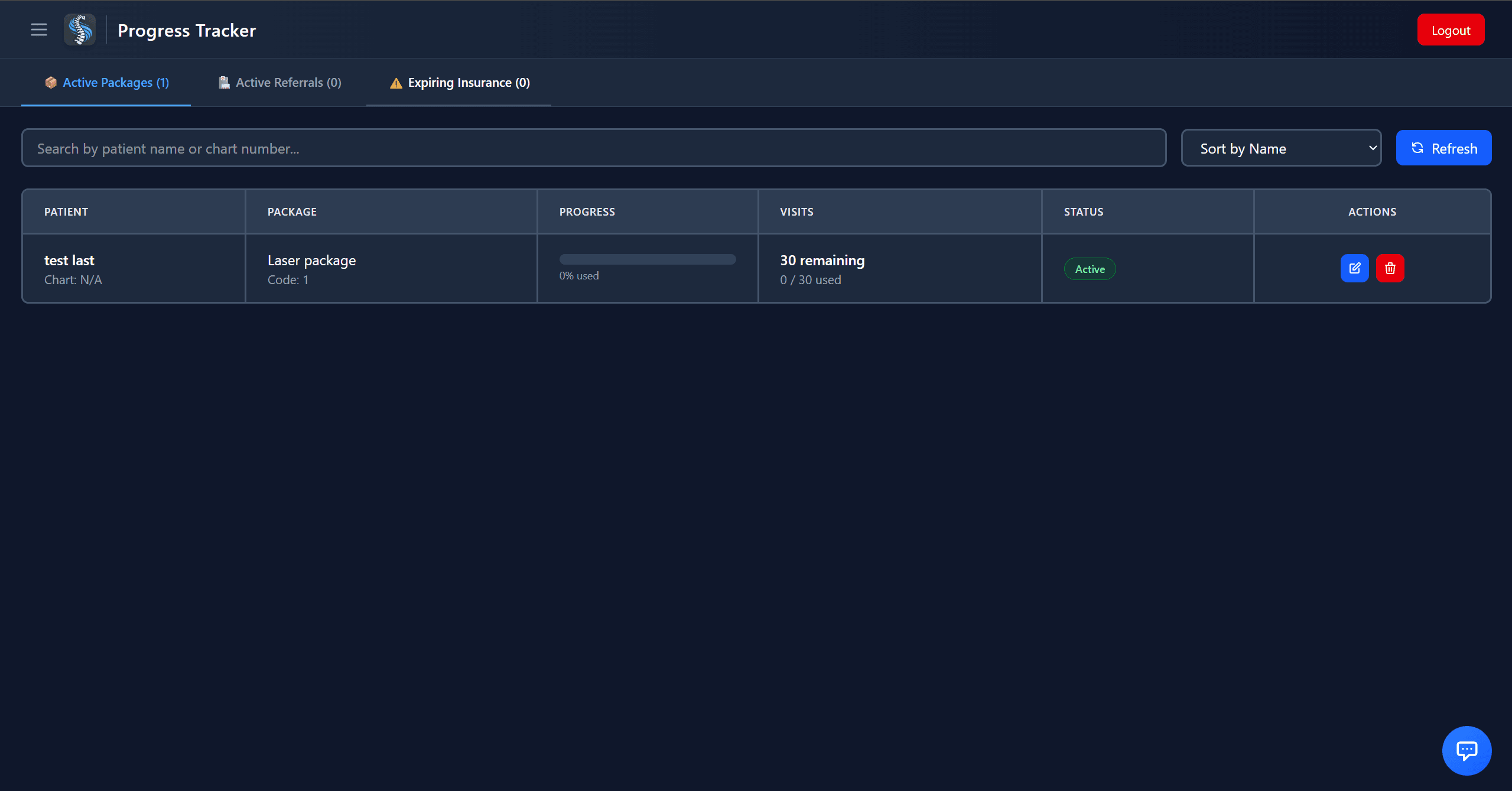1512x791 pixels.
Task: Click the trash delete icon for Laser package
Action: [1390, 268]
